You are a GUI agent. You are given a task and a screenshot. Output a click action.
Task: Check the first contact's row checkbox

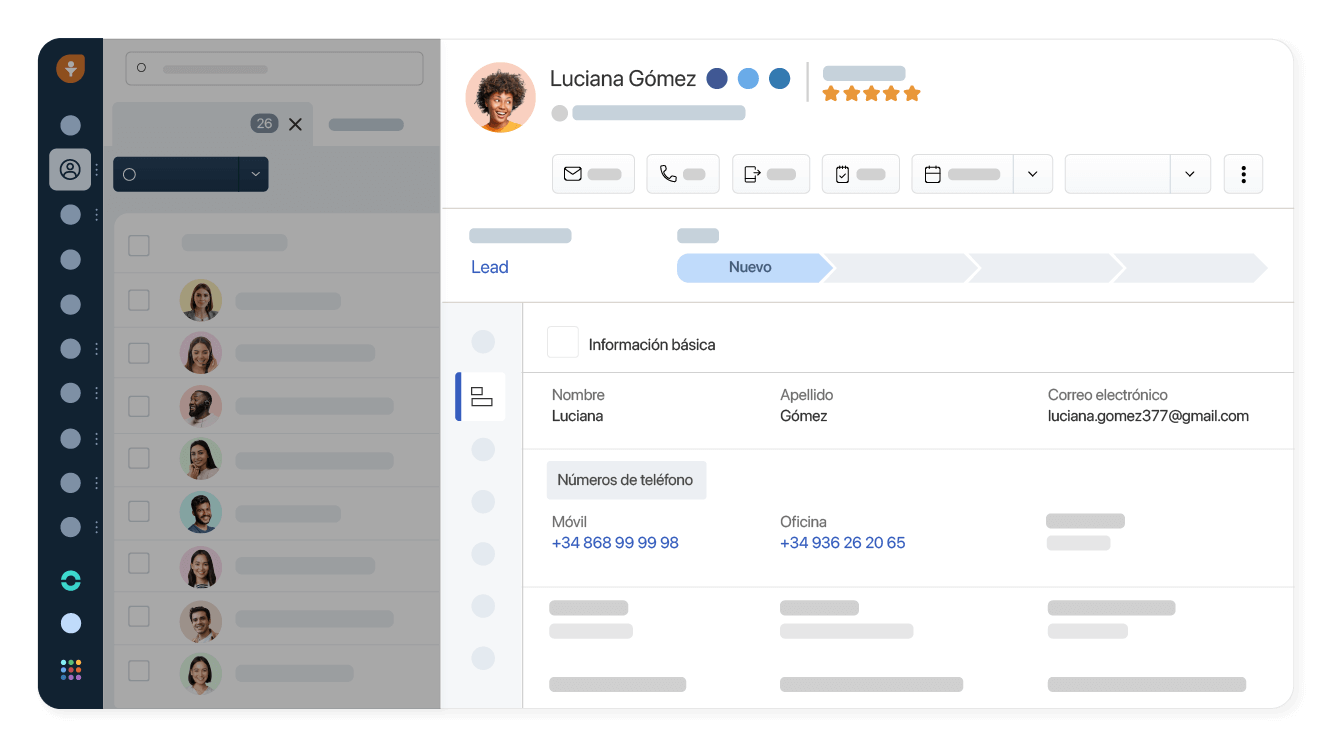139,300
